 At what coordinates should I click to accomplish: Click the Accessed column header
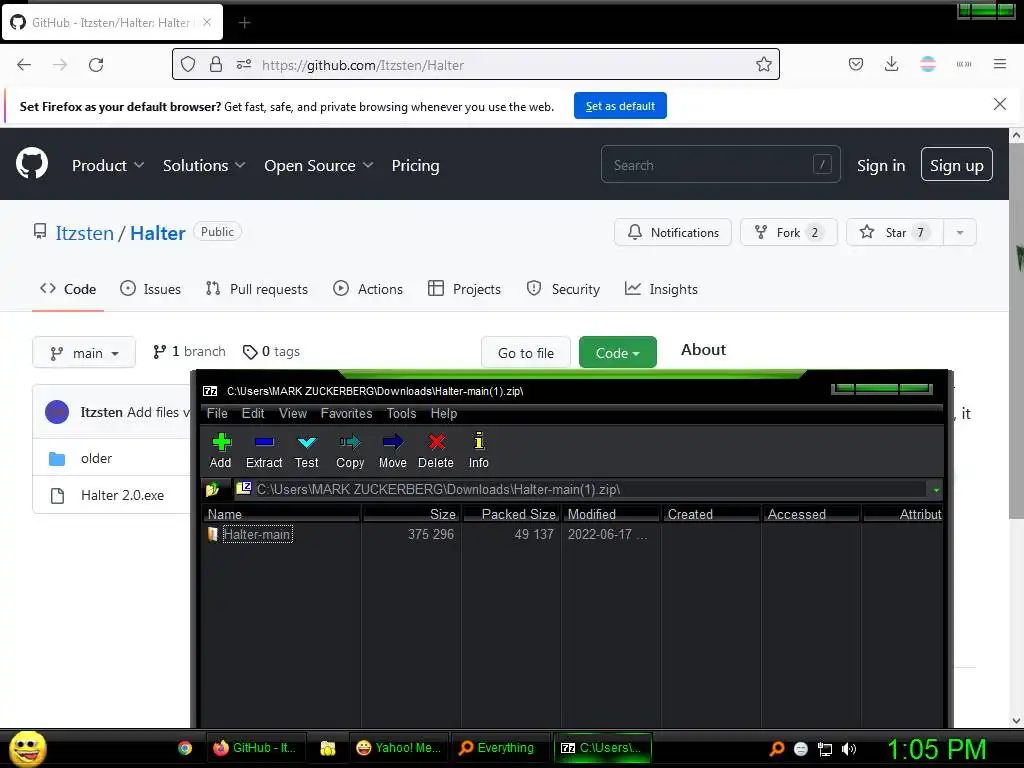point(812,514)
